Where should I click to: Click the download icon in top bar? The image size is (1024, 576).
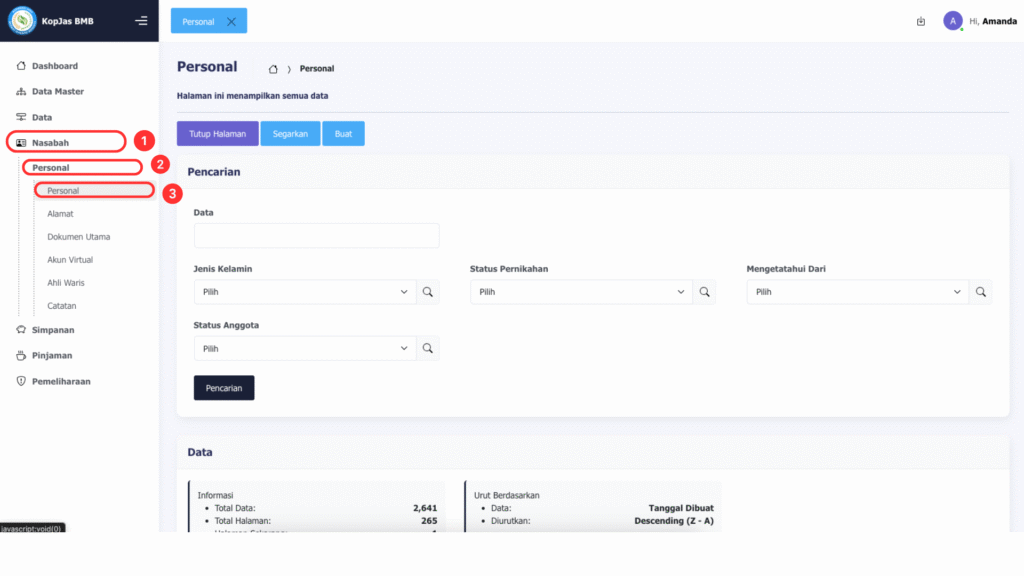coord(920,21)
